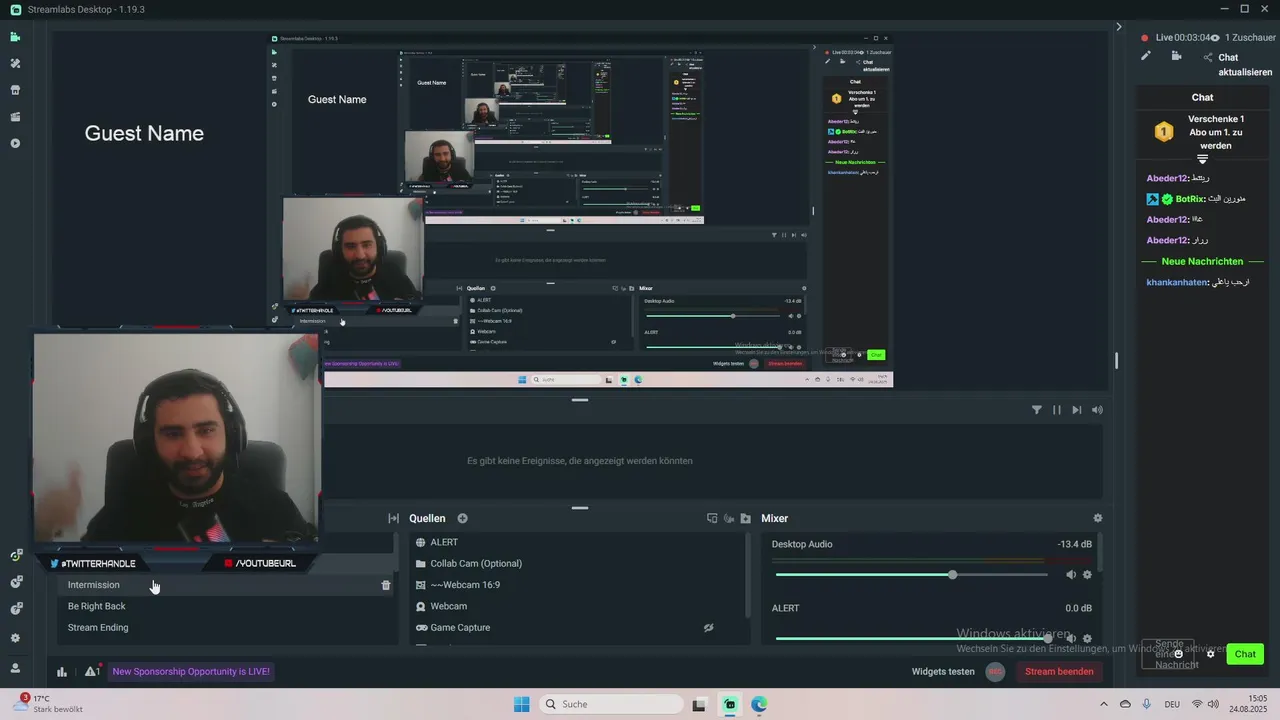The image size is (1280, 720).
Task: Open emoji picker in chat input
Action: pos(1178,654)
